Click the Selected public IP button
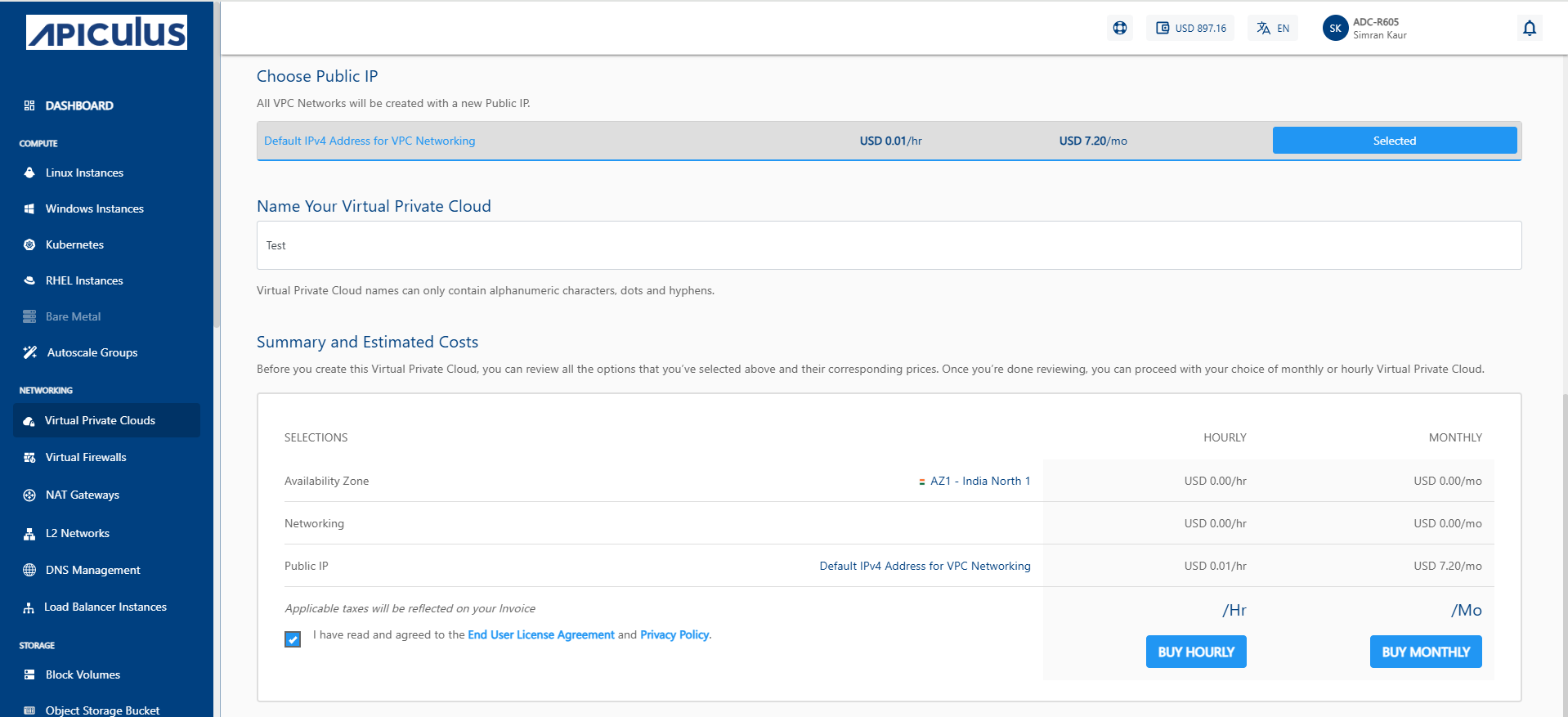This screenshot has width=1568, height=717. (1395, 141)
